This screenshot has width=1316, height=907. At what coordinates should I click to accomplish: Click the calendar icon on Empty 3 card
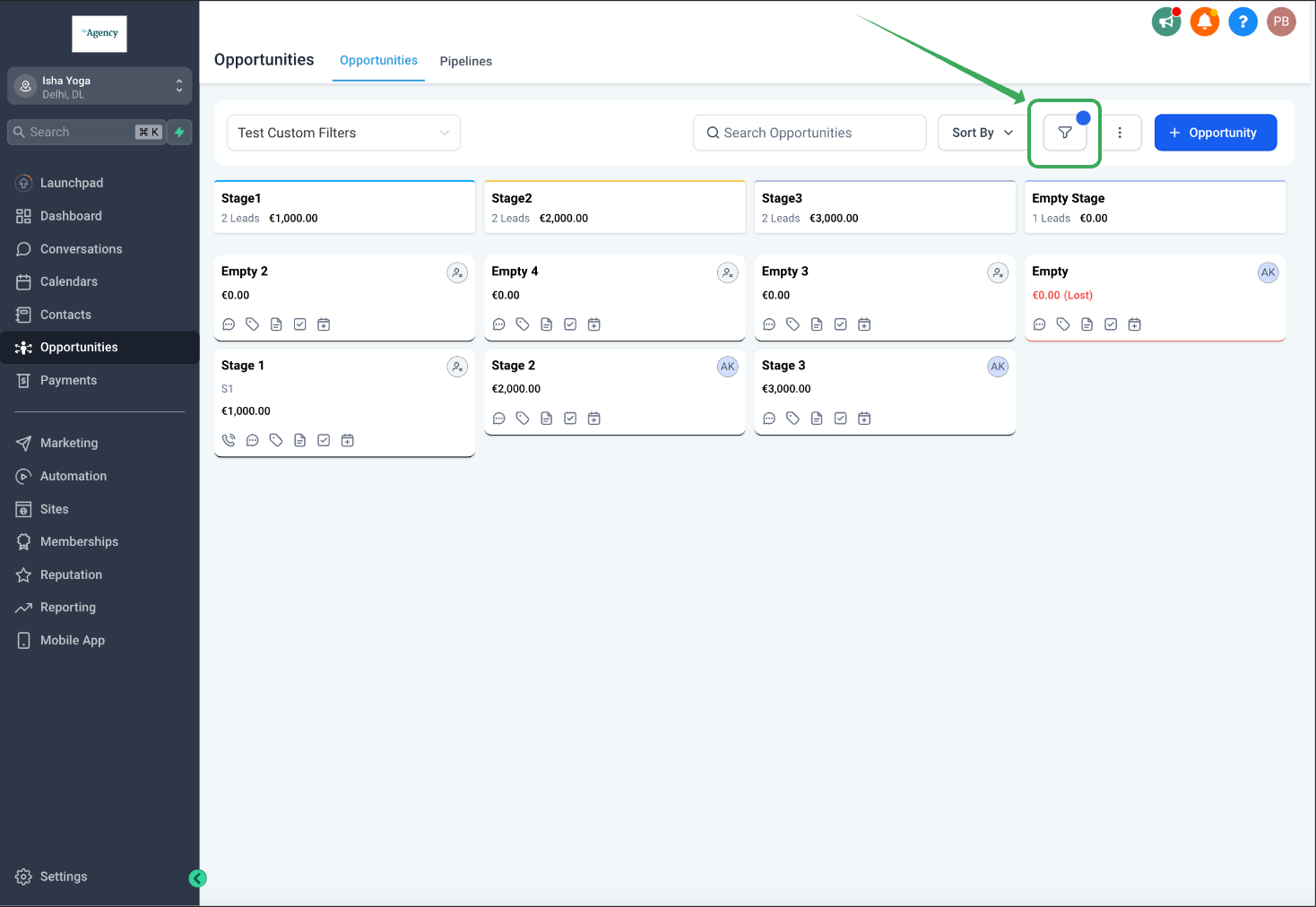(864, 324)
